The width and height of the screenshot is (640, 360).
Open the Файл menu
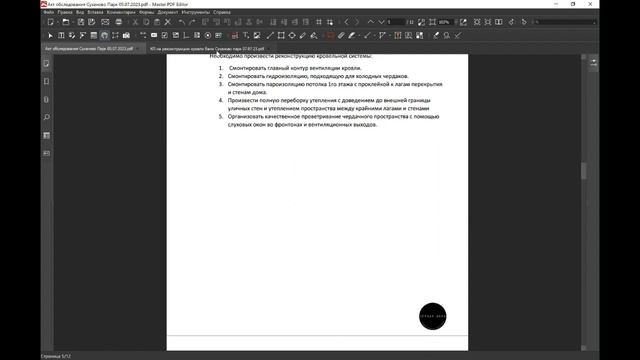point(49,12)
